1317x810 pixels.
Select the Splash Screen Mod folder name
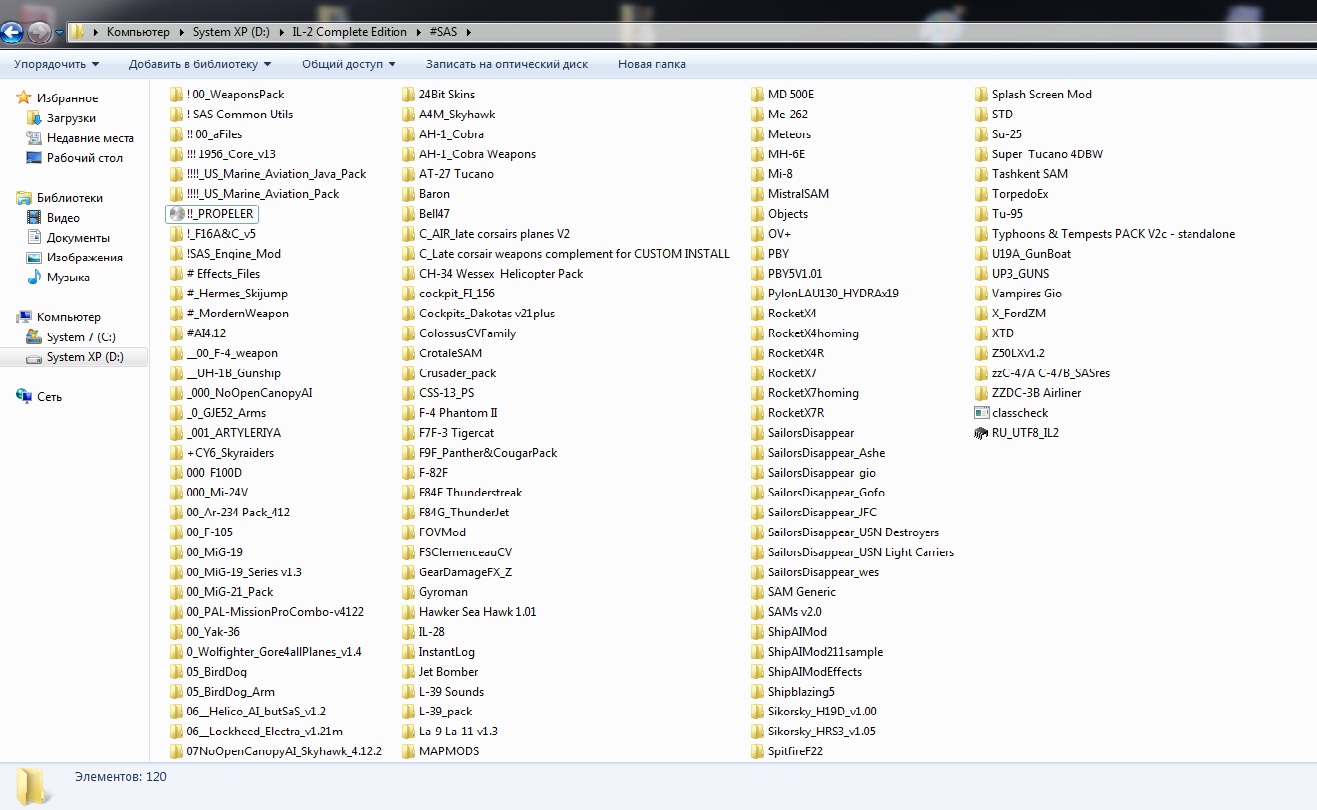tap(1042, 94)
